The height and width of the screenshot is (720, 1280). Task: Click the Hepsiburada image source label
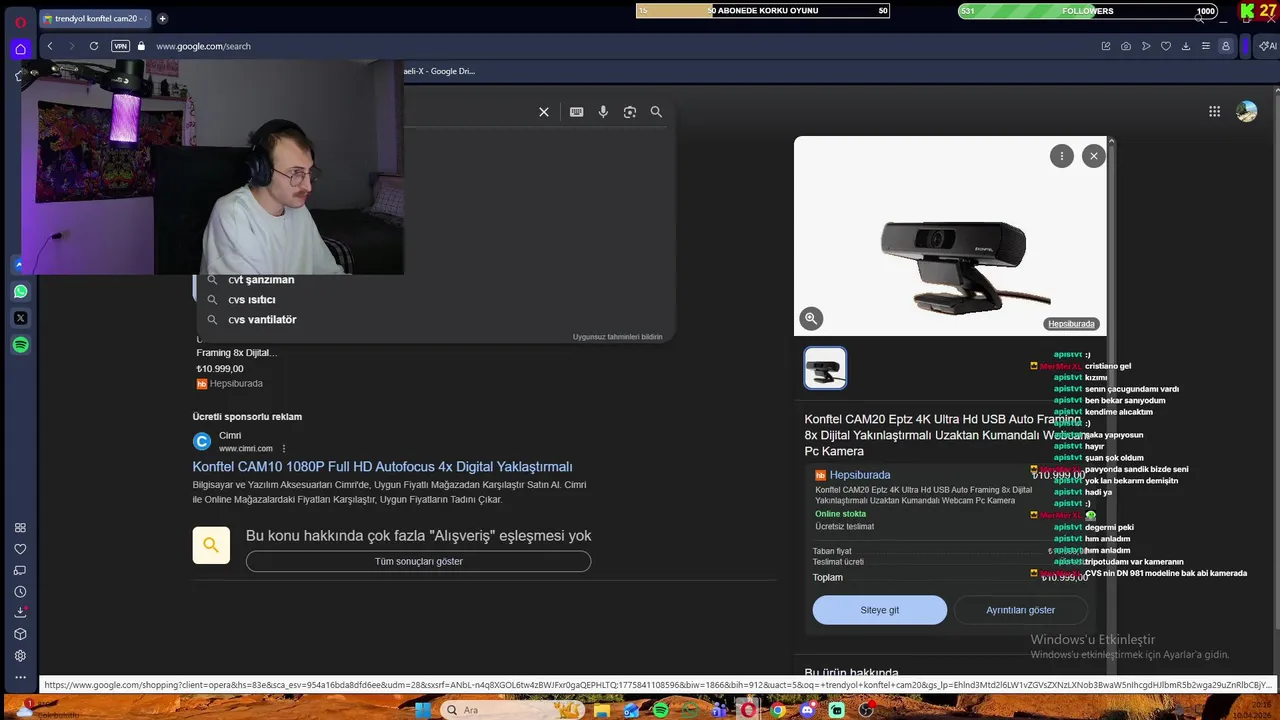pyautogui.click(x=1071, y=324)
